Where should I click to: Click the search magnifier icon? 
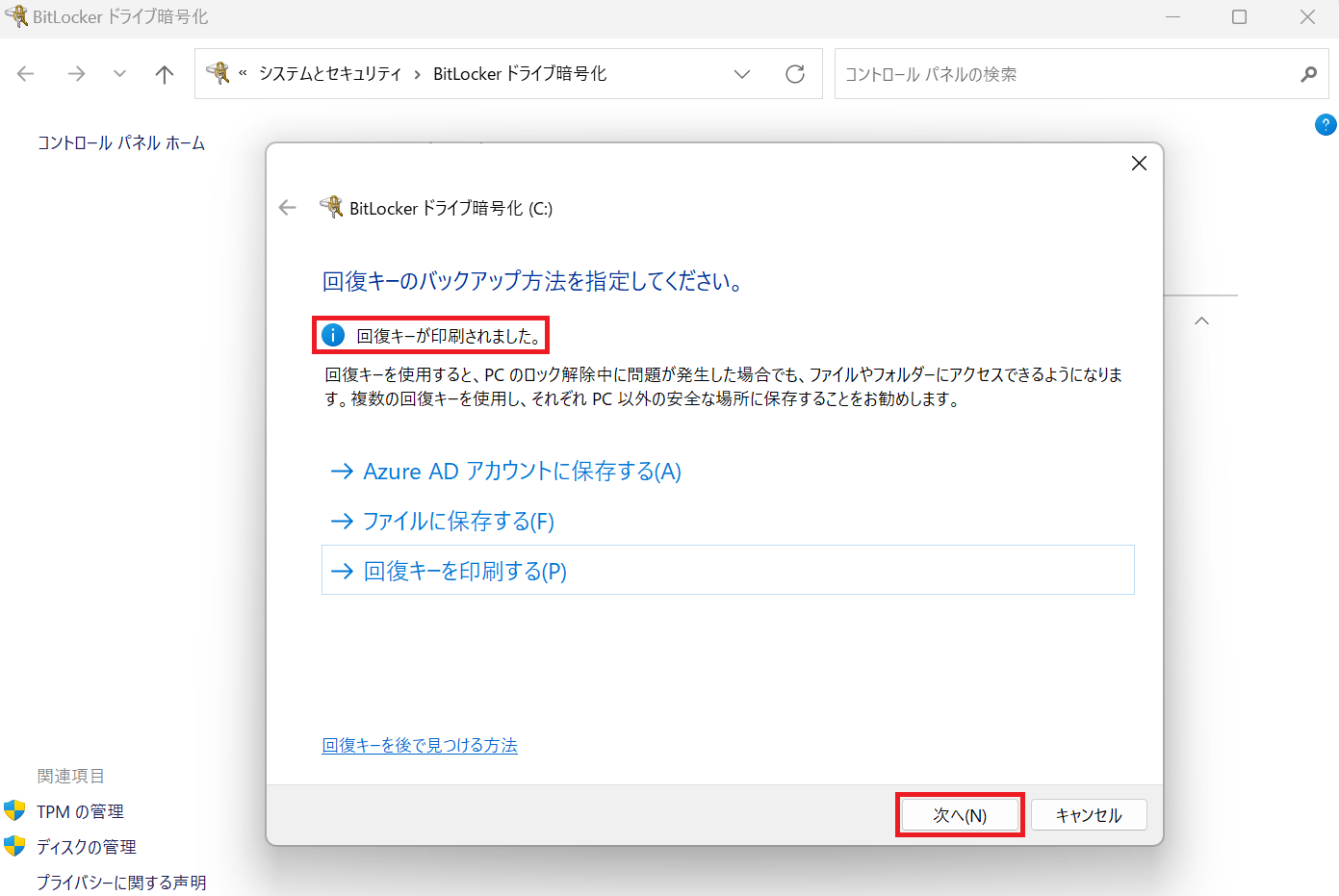point(1309,74)
